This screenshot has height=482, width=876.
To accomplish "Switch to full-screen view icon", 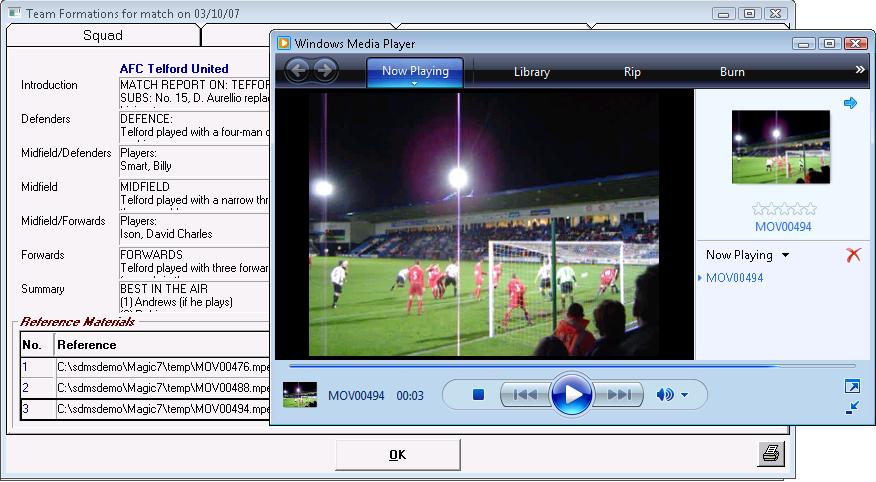I will click(x=853, y=386).
